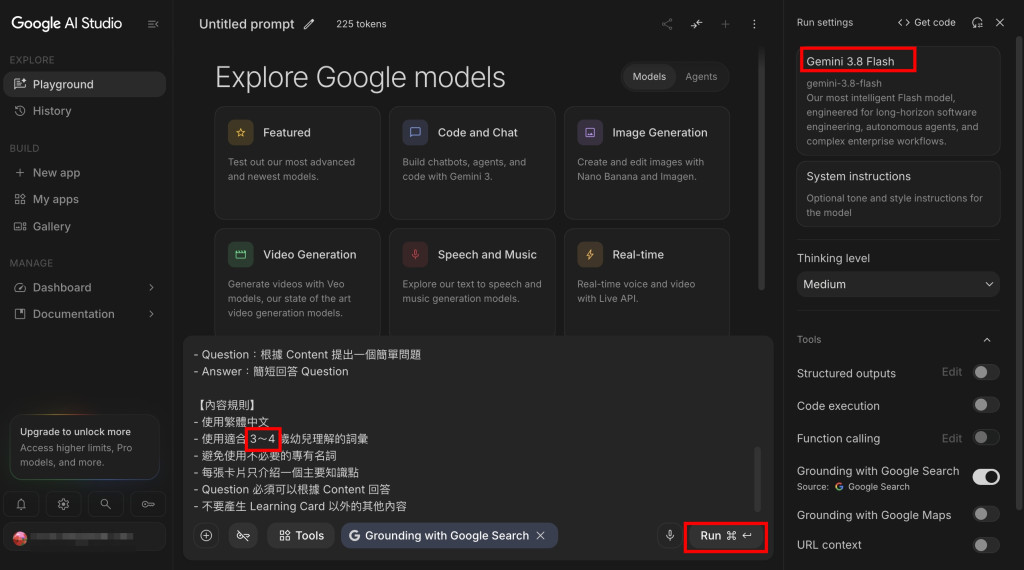
Task: Edit Structured outputs settings
Action: (x=952, y=372)
